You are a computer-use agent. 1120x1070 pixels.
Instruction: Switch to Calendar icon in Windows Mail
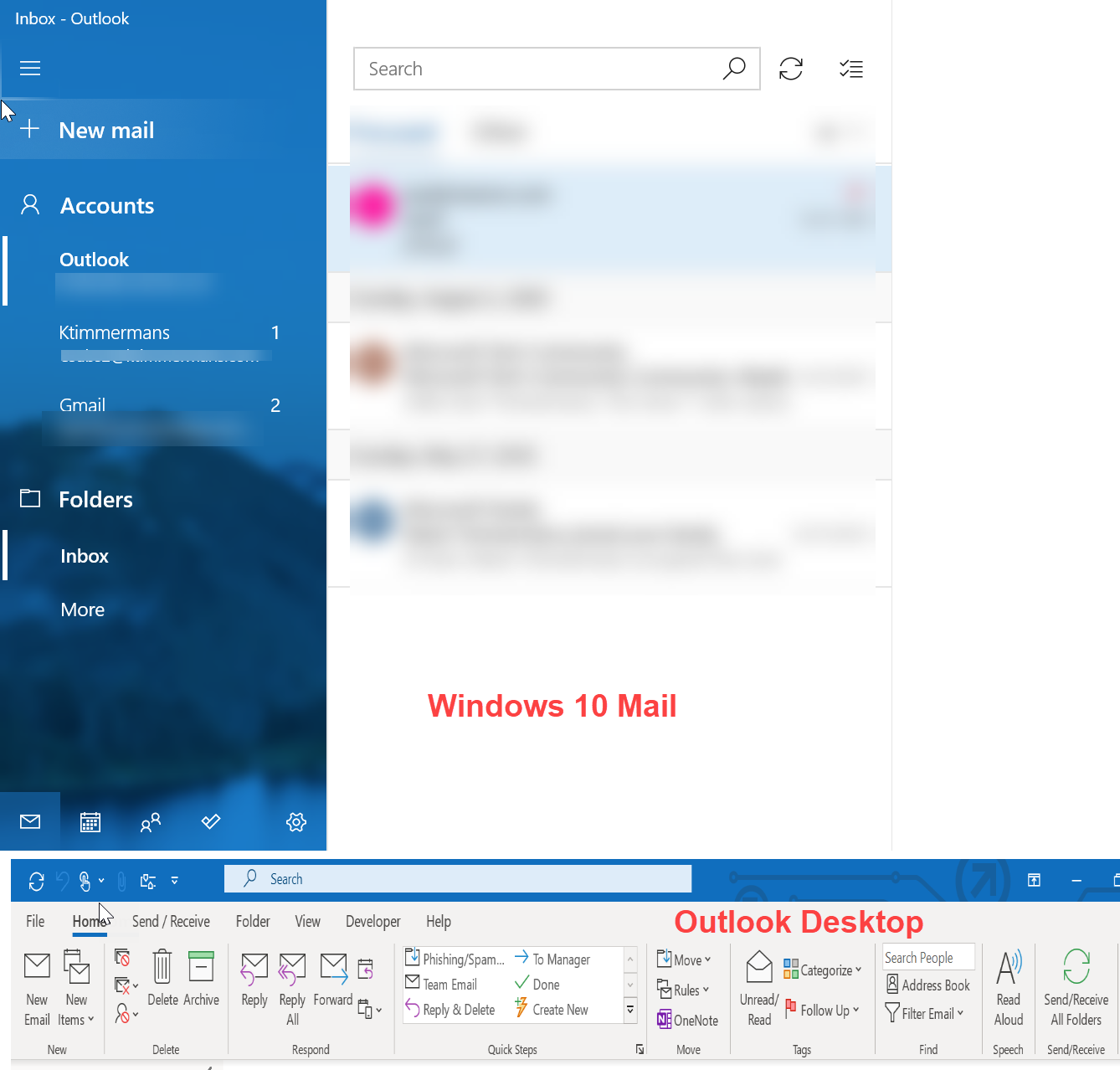(90, 822)
